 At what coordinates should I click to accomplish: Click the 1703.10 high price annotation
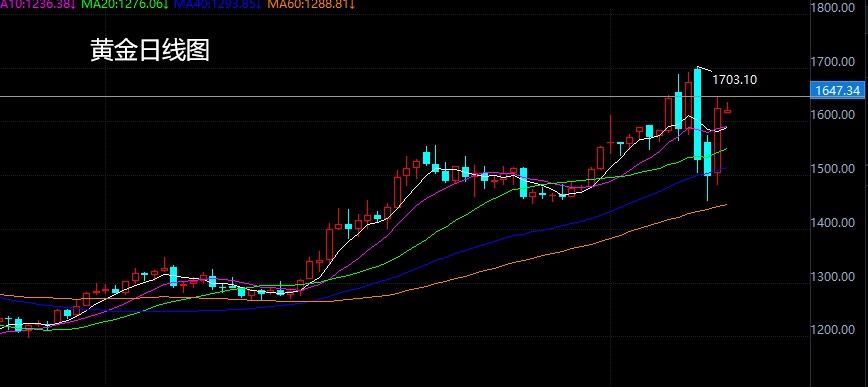point(734,80)
